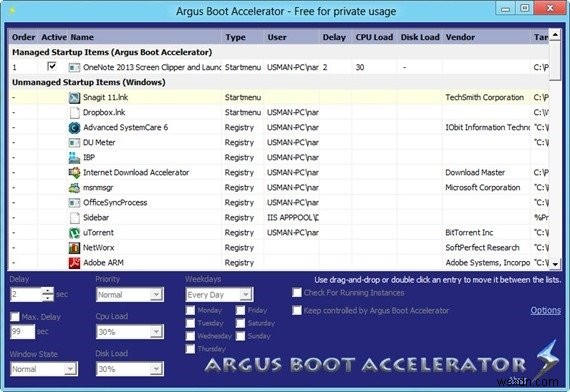Click the app icon in title bar
The height and width of the screenshot is (392, 570).
[12, 11]
